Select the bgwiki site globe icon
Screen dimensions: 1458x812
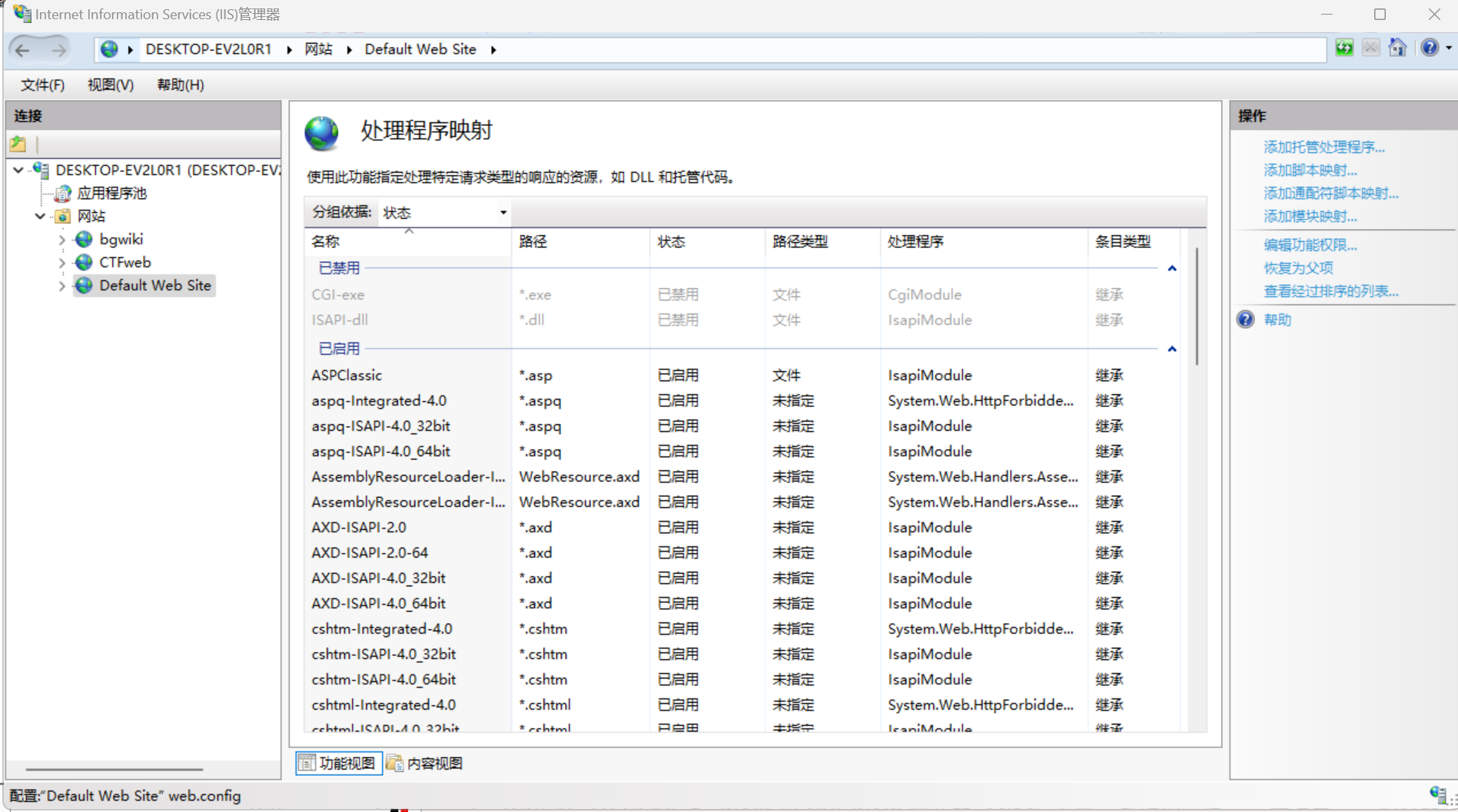(x=84, y=239)
